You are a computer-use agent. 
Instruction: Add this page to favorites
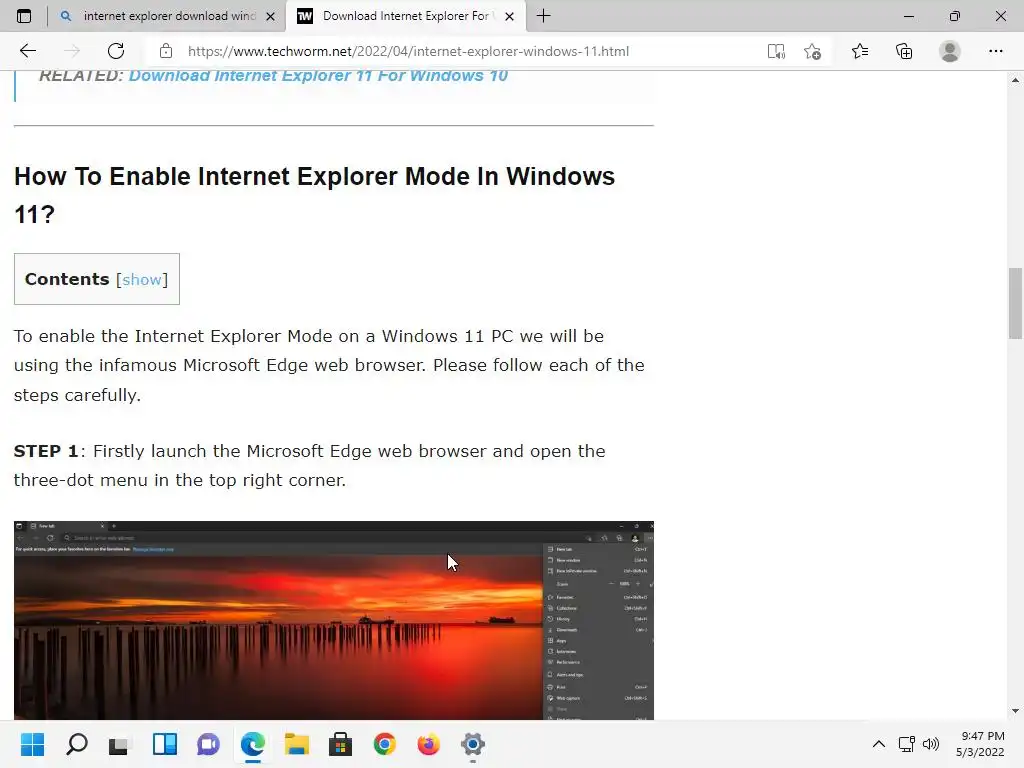812,51
